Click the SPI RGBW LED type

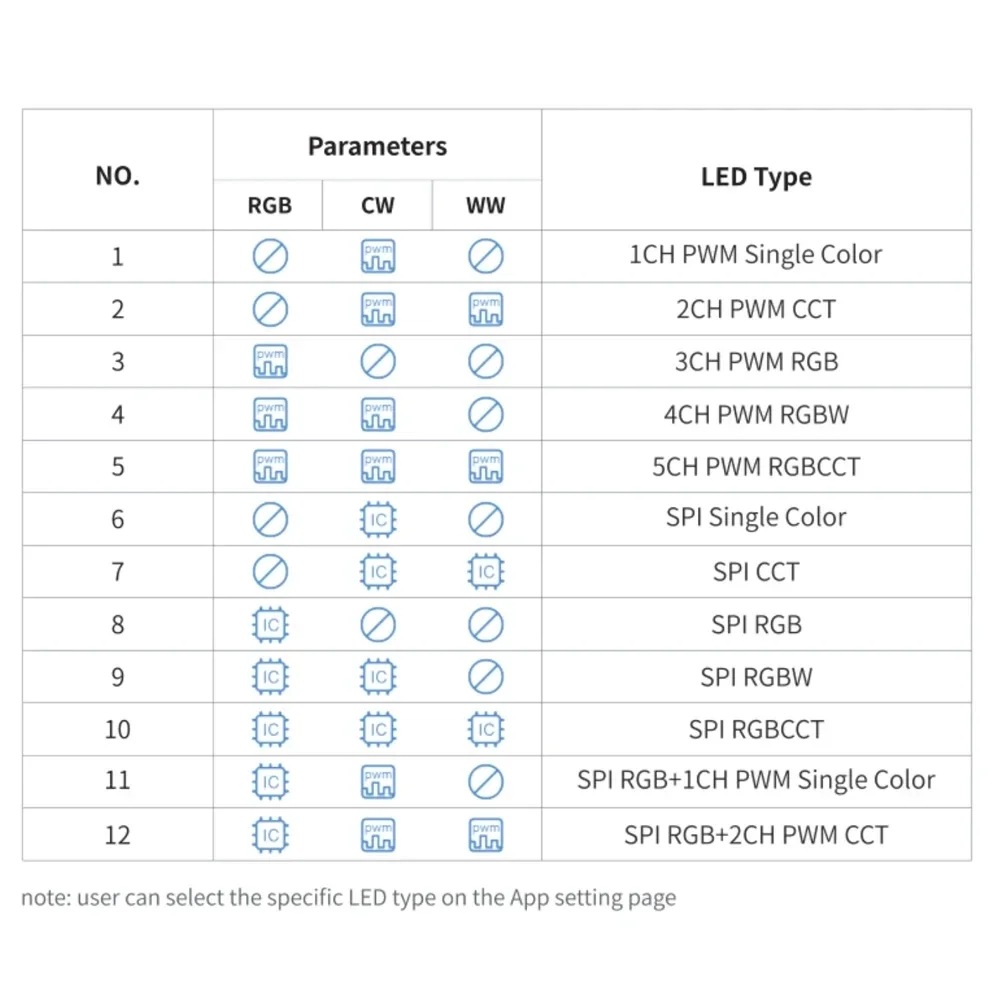tap(756, 677)
